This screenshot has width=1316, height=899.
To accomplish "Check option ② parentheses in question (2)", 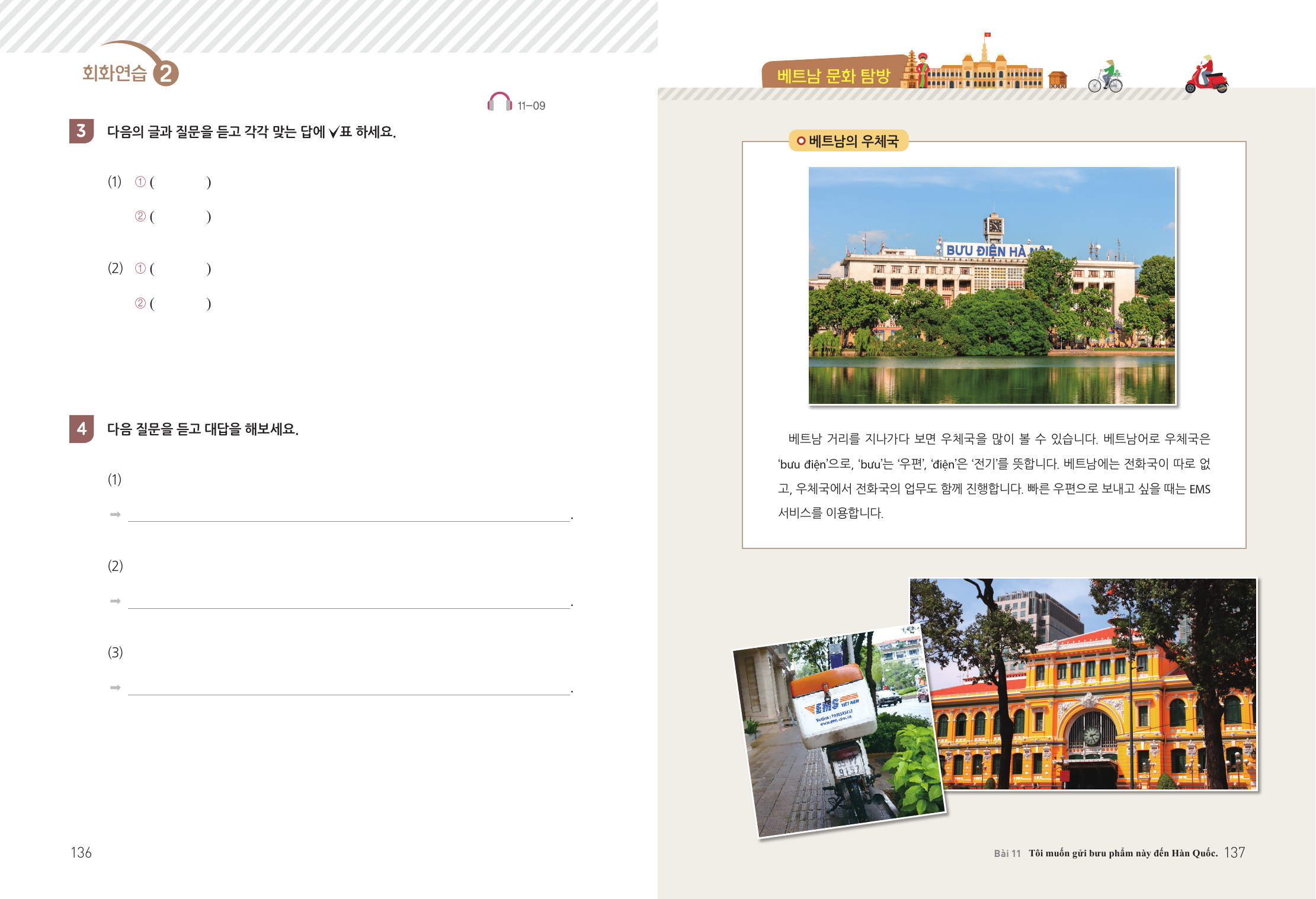I will pos(180,304).
